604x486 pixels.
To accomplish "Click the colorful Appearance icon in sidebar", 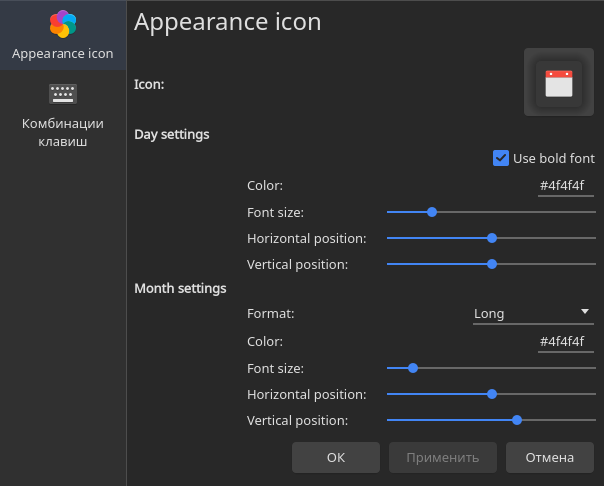I will click(x=63, y=24).
